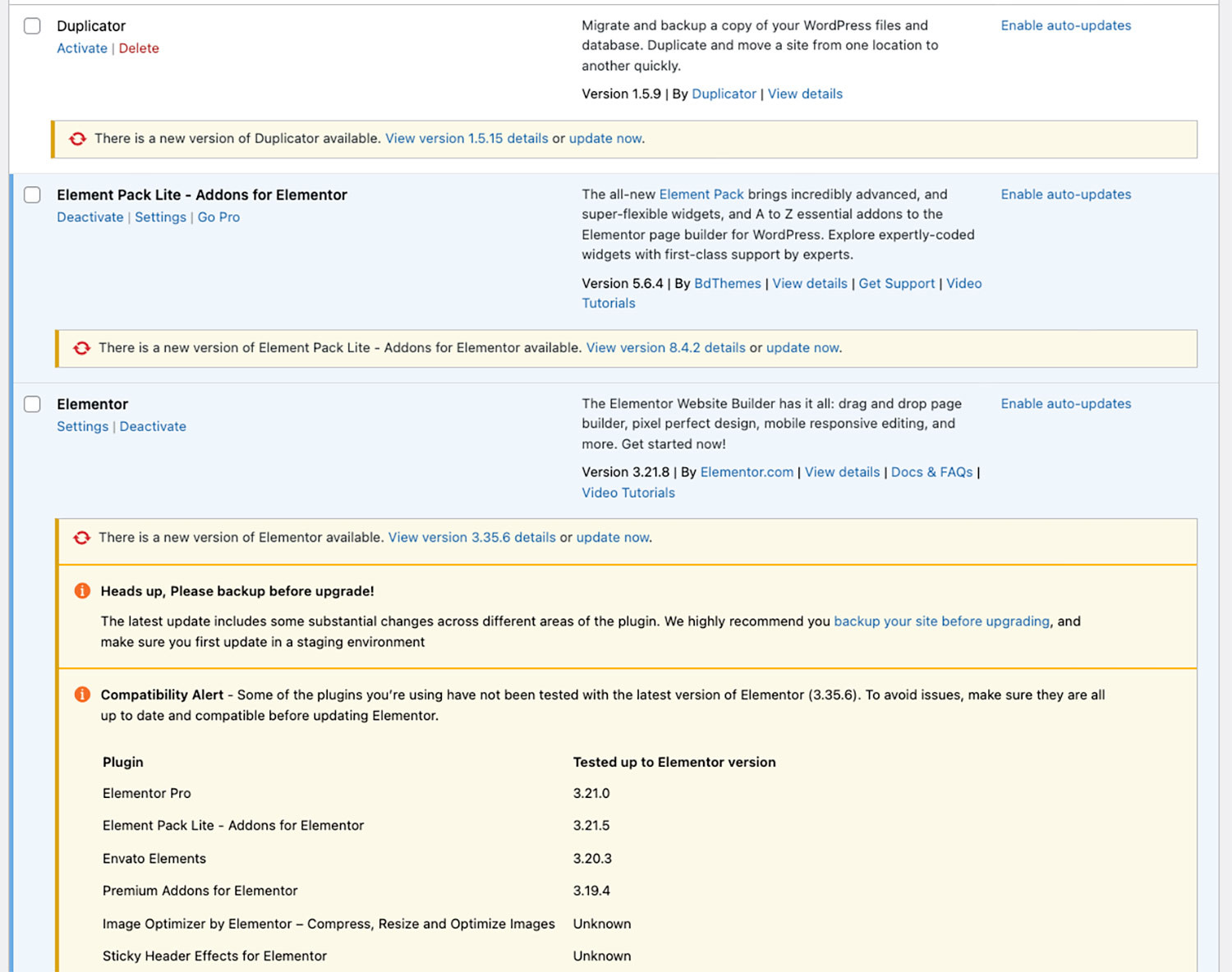Screen dimensions: 1232x972
Task: Click Get Support for Element Pack Lite
Action: pos(897,283)
